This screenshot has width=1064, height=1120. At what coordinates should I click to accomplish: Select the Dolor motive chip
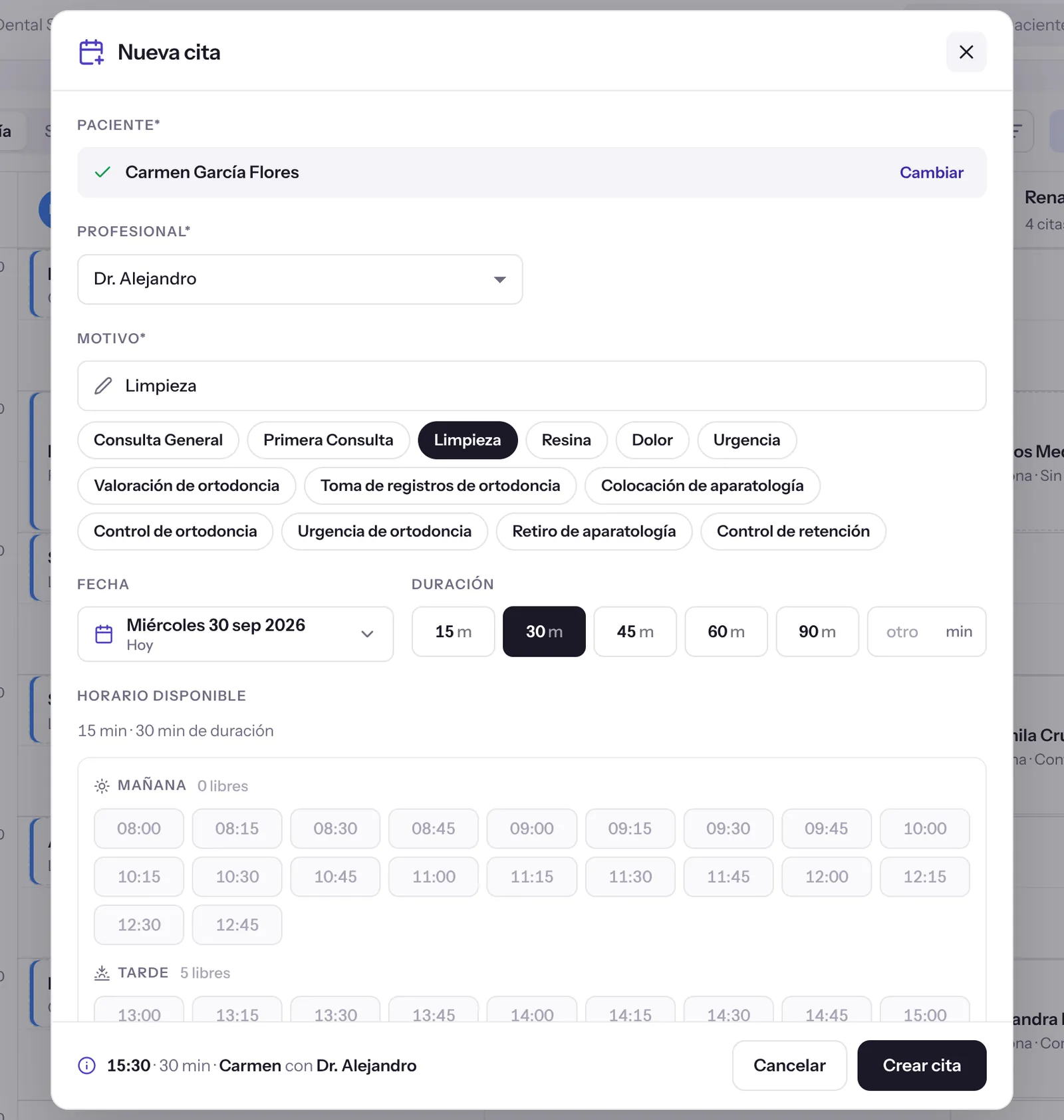coord(652,440)
